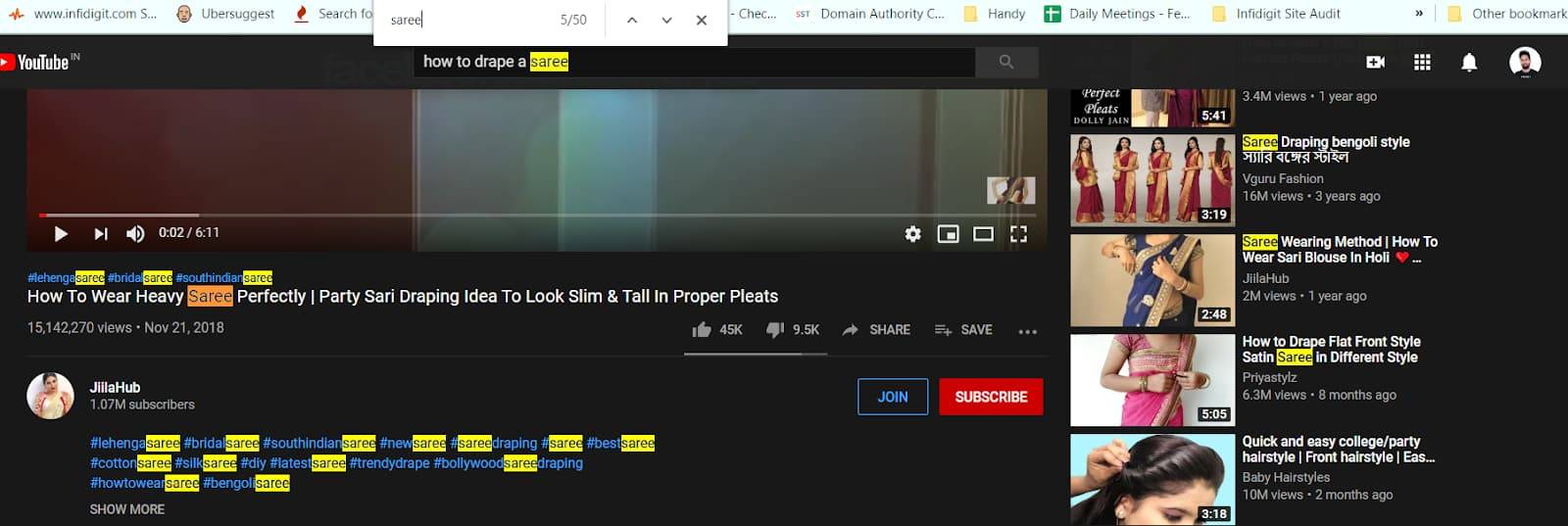Open Saree Wearing Method 2:48 thumbnail
This screenshot has height=526, width=1568.
tap(1152, 280)
